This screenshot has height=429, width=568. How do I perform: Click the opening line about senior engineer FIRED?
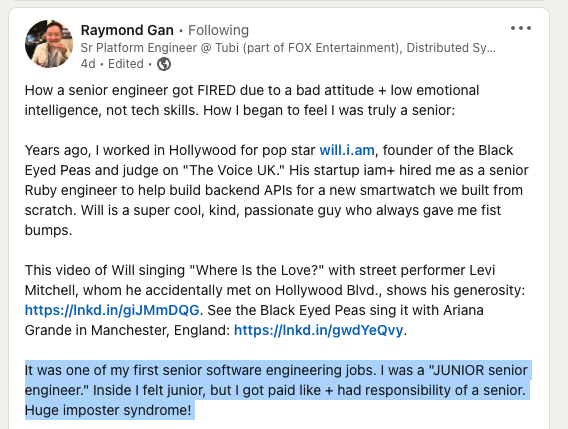tap(252, 100)
